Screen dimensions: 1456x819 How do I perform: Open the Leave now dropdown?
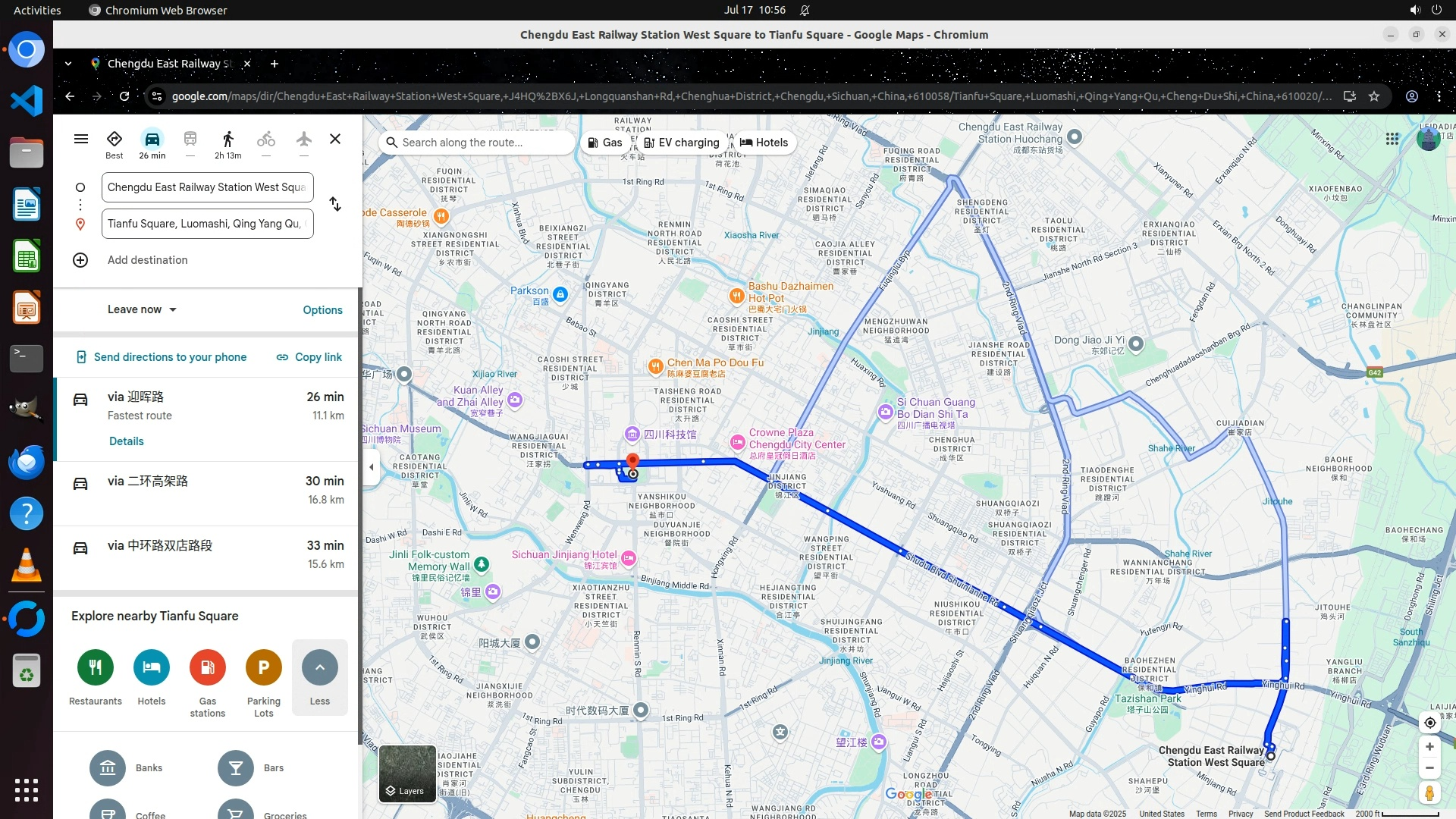(x=142, y=309)
